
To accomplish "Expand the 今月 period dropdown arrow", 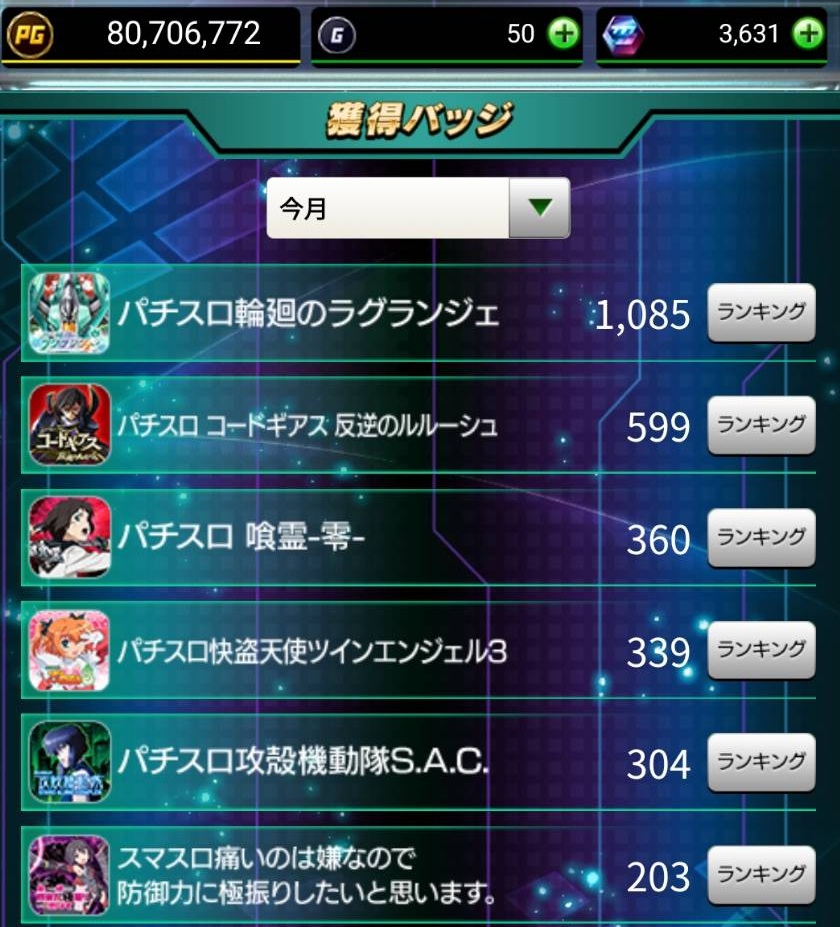I will coord(539,208).
